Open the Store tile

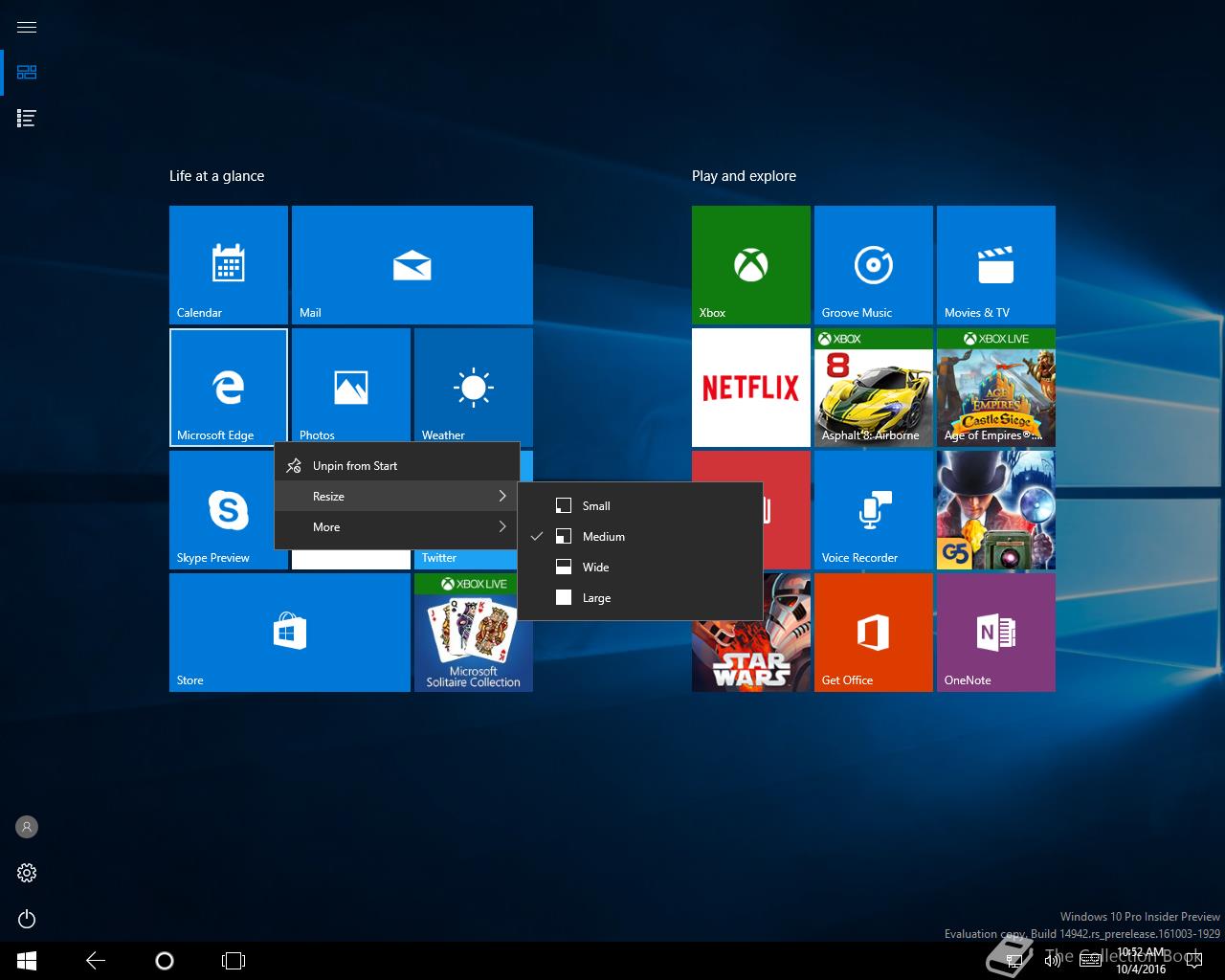click(x=289, y=633)
